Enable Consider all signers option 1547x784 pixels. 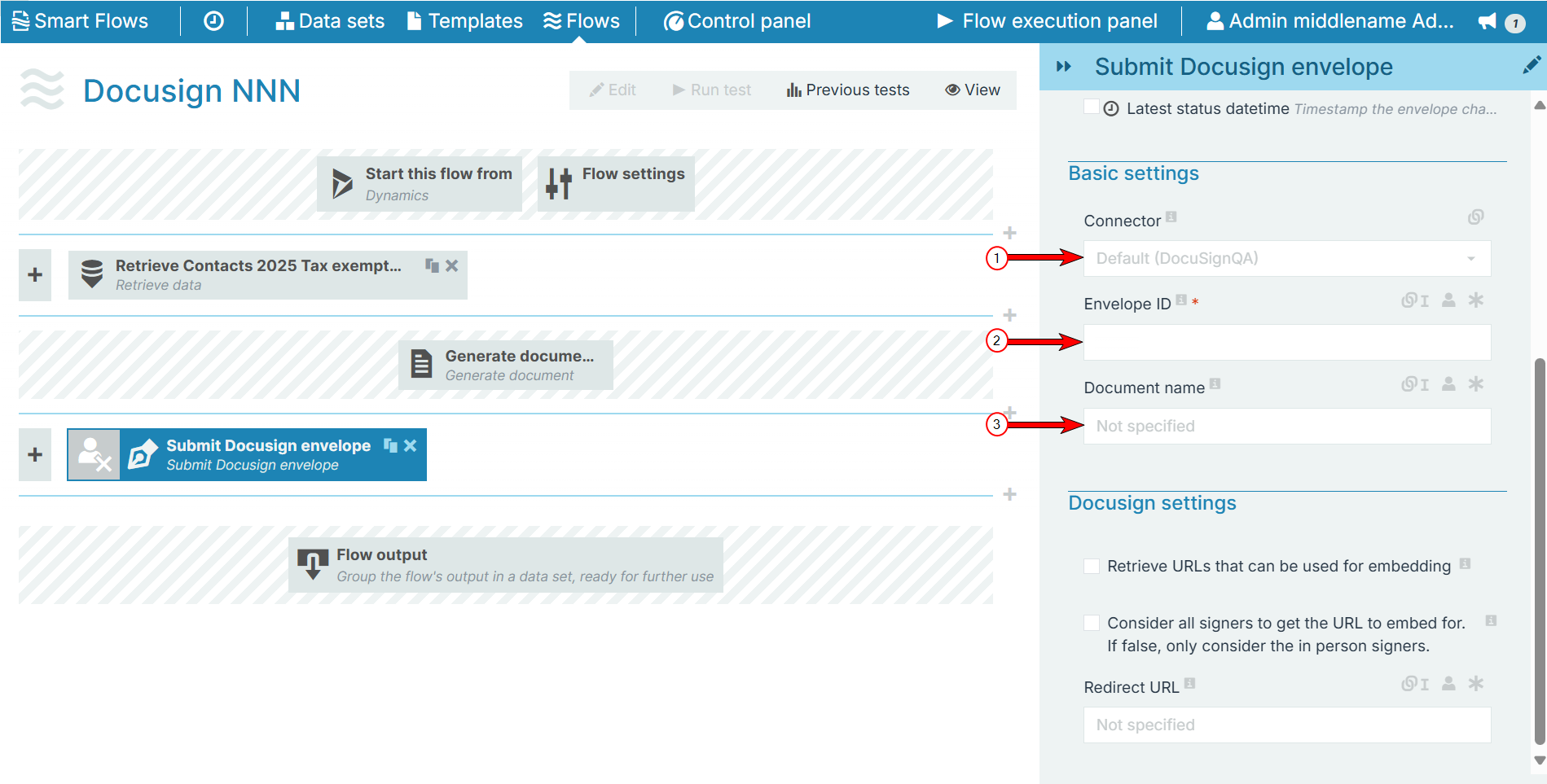click(x=1092, y=622)
